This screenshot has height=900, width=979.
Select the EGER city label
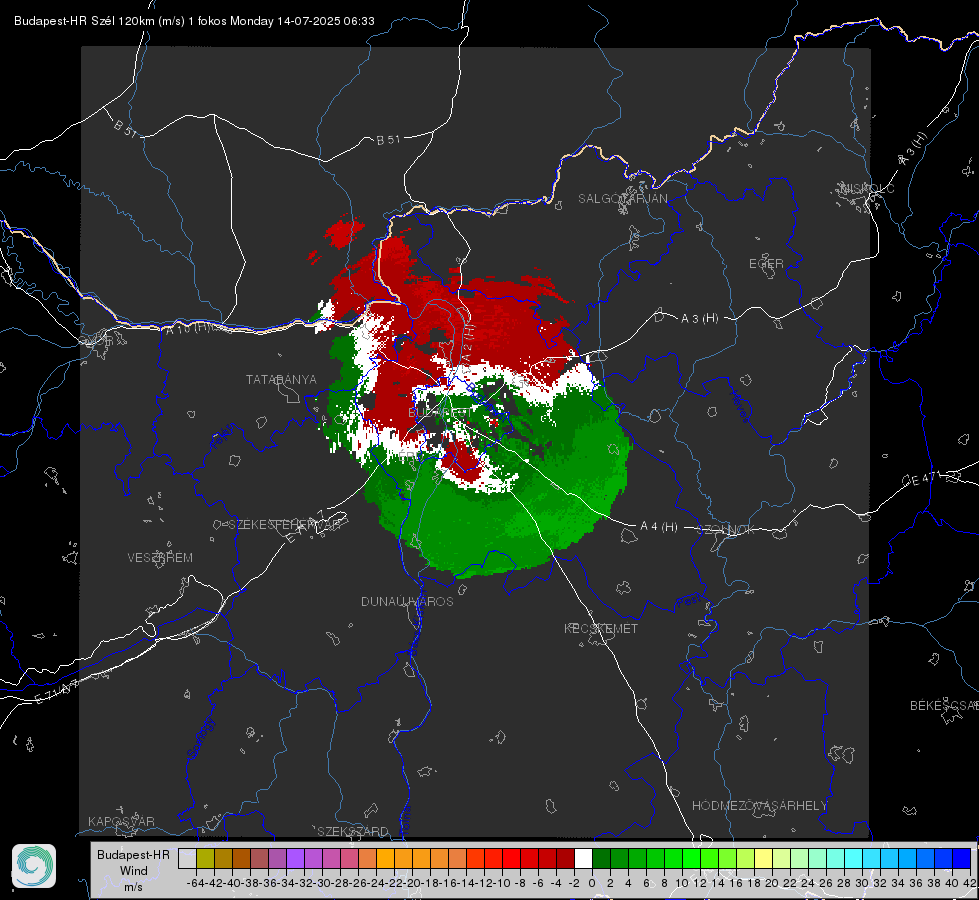click(x=766, y=264)
